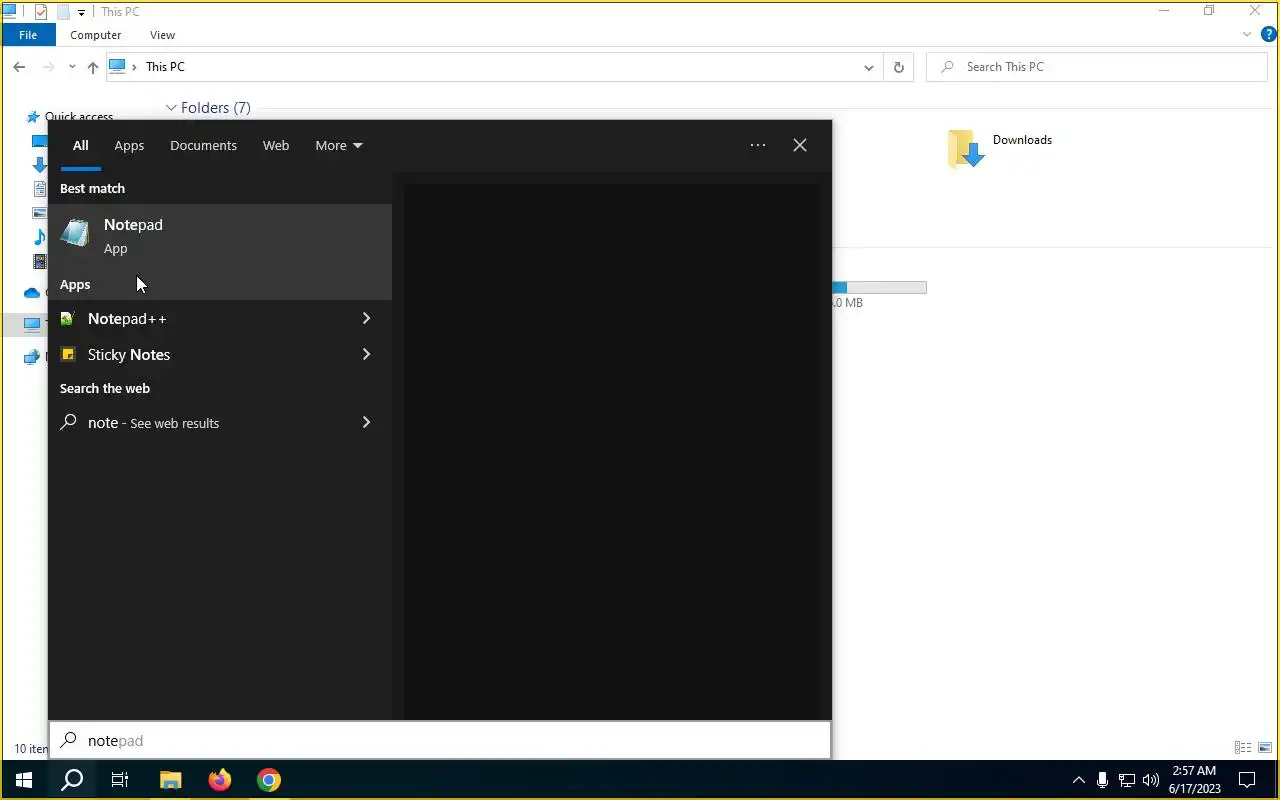Viewport: 1280px width, 800px height.
Task: Select the Apps search tab
Action: pyautogui.click(x=129, y=145)
